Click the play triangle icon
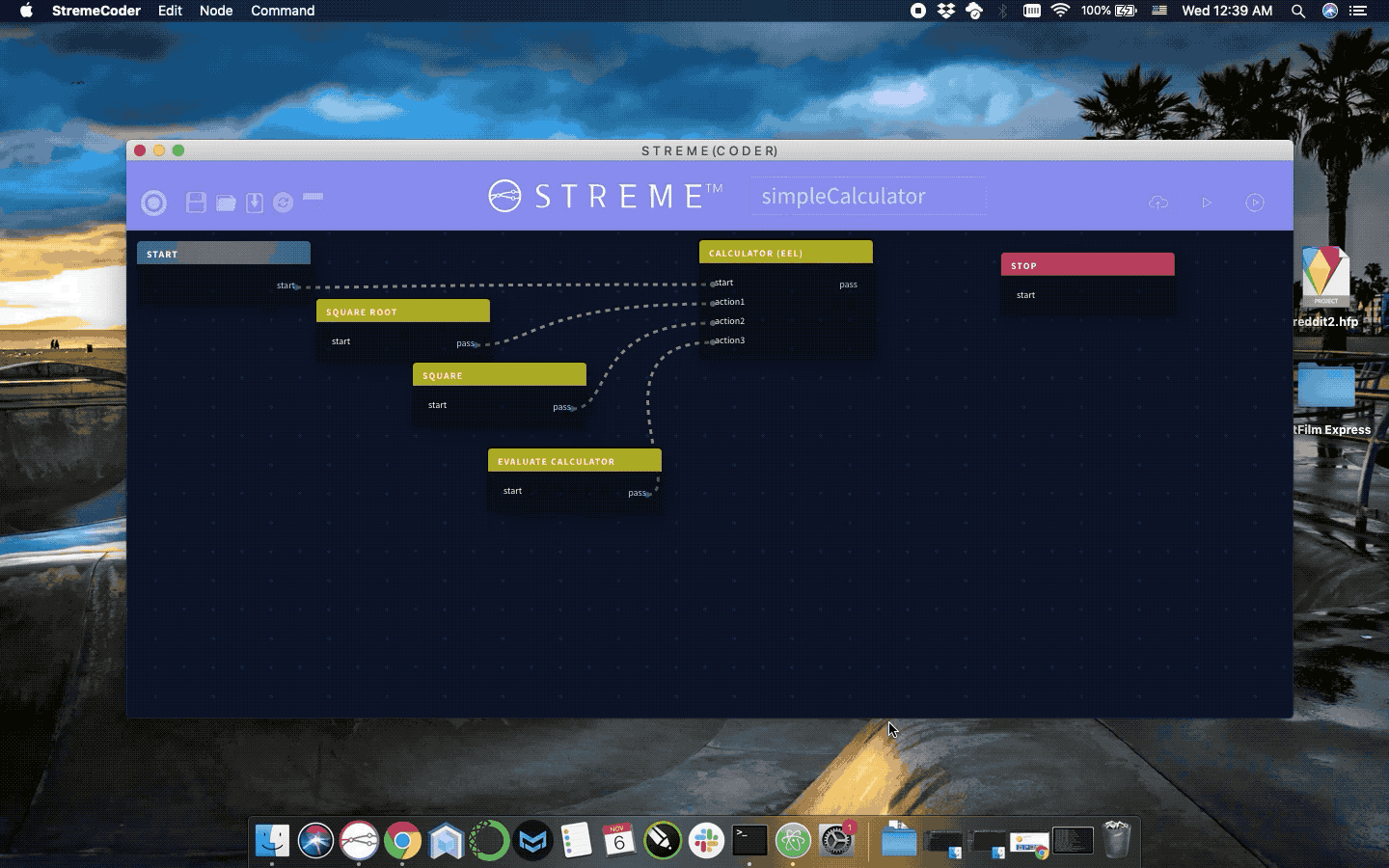Viewport: 1389px width, 868px height. 1207,203
